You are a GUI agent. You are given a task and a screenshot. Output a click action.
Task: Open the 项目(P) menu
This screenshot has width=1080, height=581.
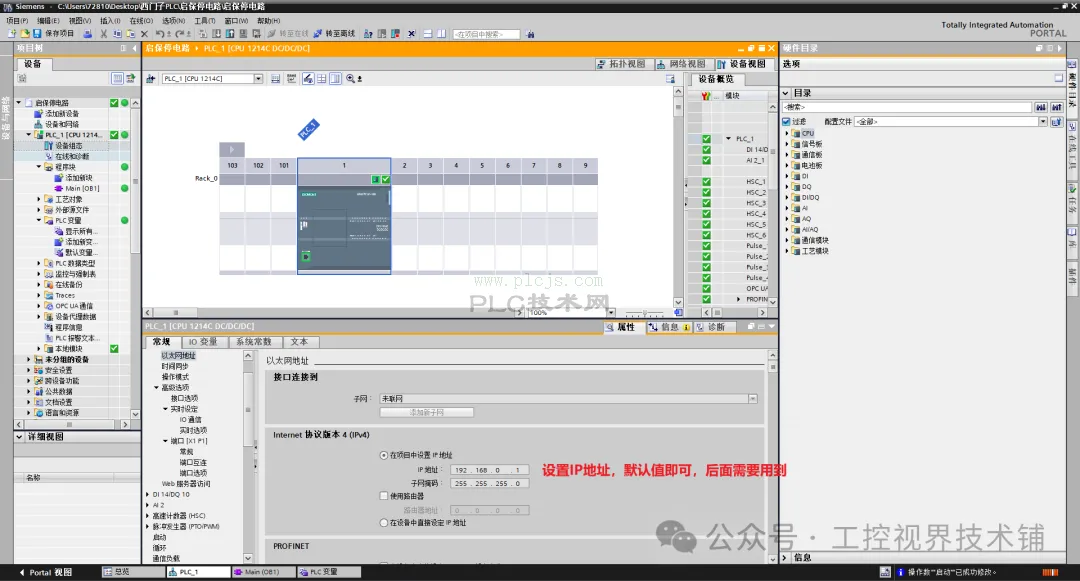pos(17,21)
